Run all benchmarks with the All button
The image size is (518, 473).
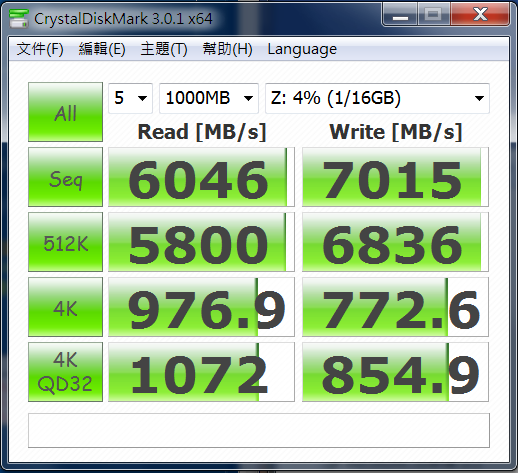[x=65, y=112]
